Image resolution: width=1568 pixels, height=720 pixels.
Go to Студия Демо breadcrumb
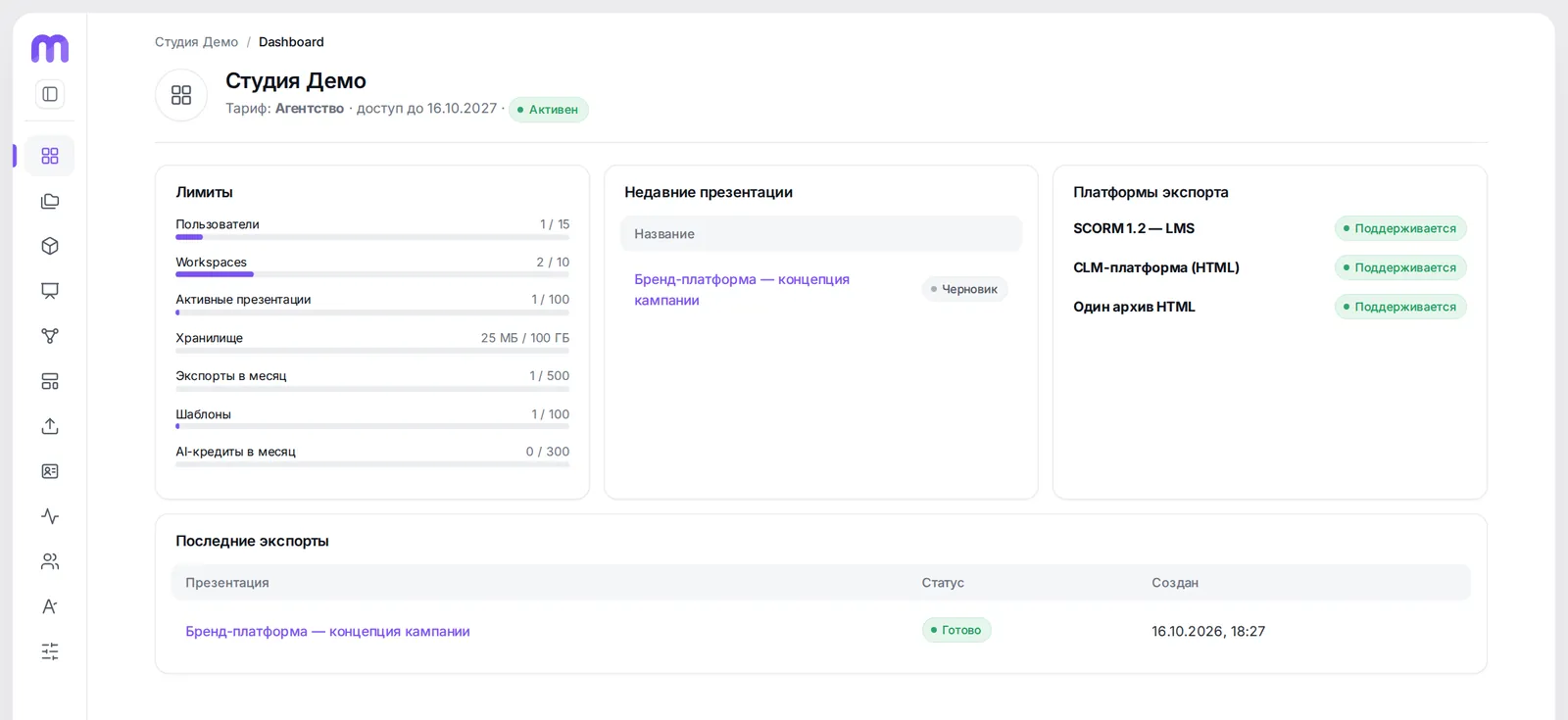(196, 42)
